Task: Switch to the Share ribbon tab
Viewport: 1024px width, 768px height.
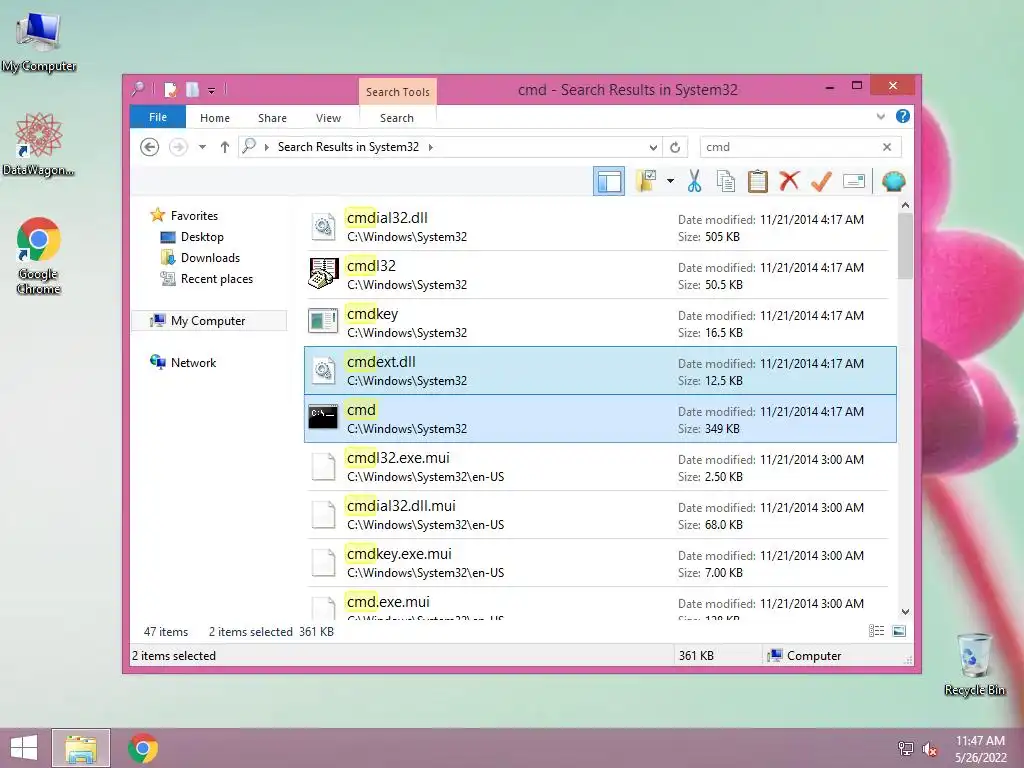Action: point(272,118)
